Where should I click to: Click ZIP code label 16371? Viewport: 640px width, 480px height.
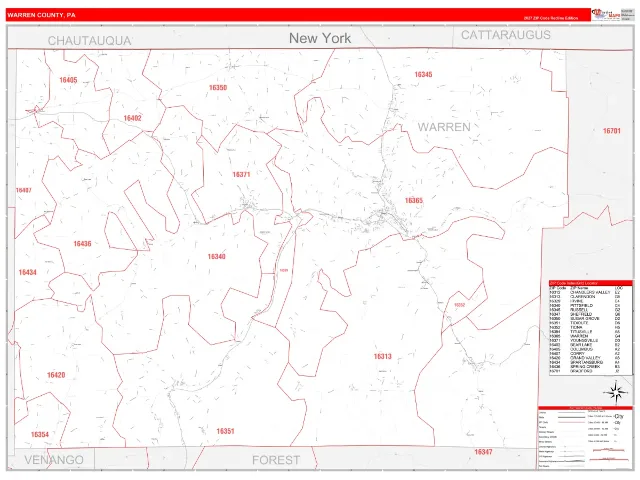(x=241, y=175)
